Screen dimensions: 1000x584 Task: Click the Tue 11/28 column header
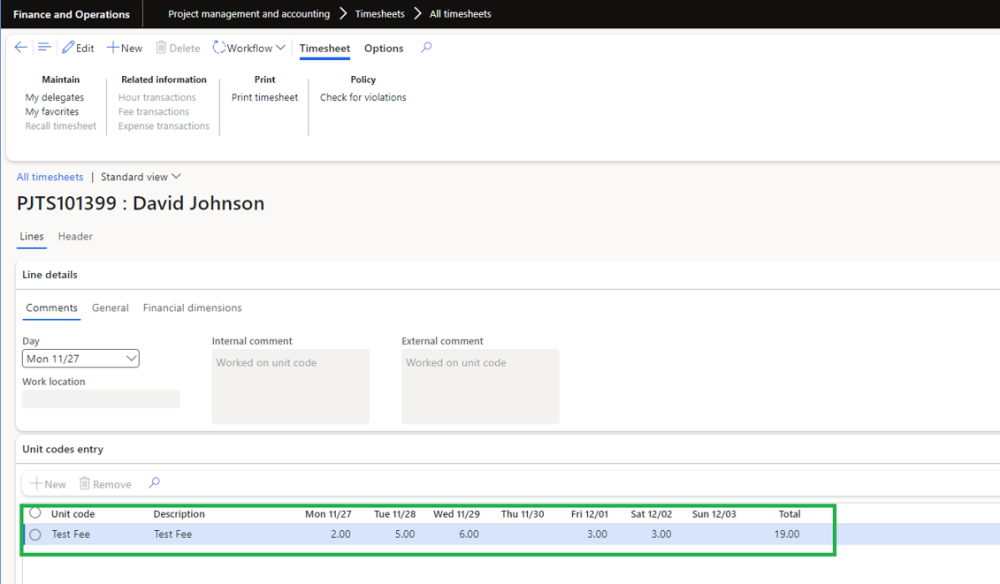pyautogui.click(x=395, y=514)
